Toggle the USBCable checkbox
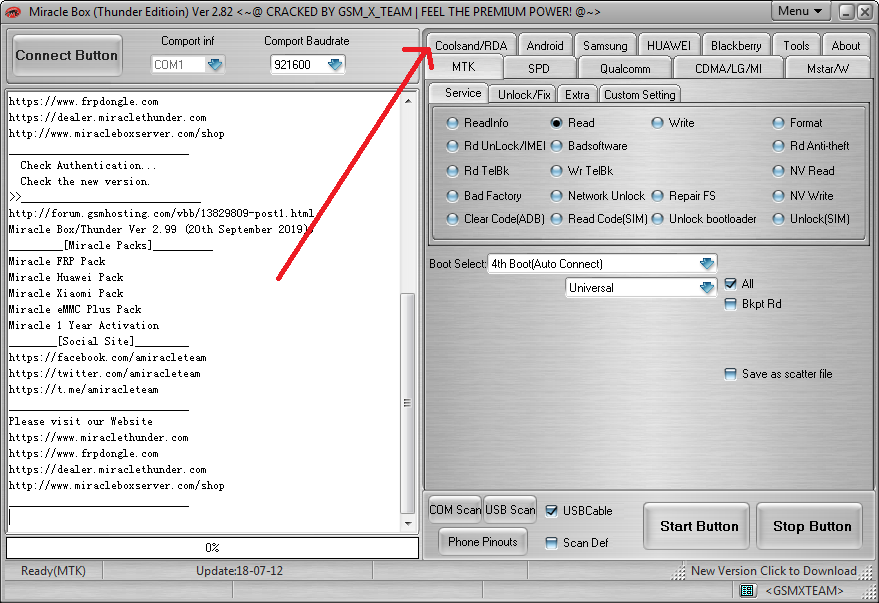Image resolution: width=879 pixels, height=603 pixels. coord(552,511)
